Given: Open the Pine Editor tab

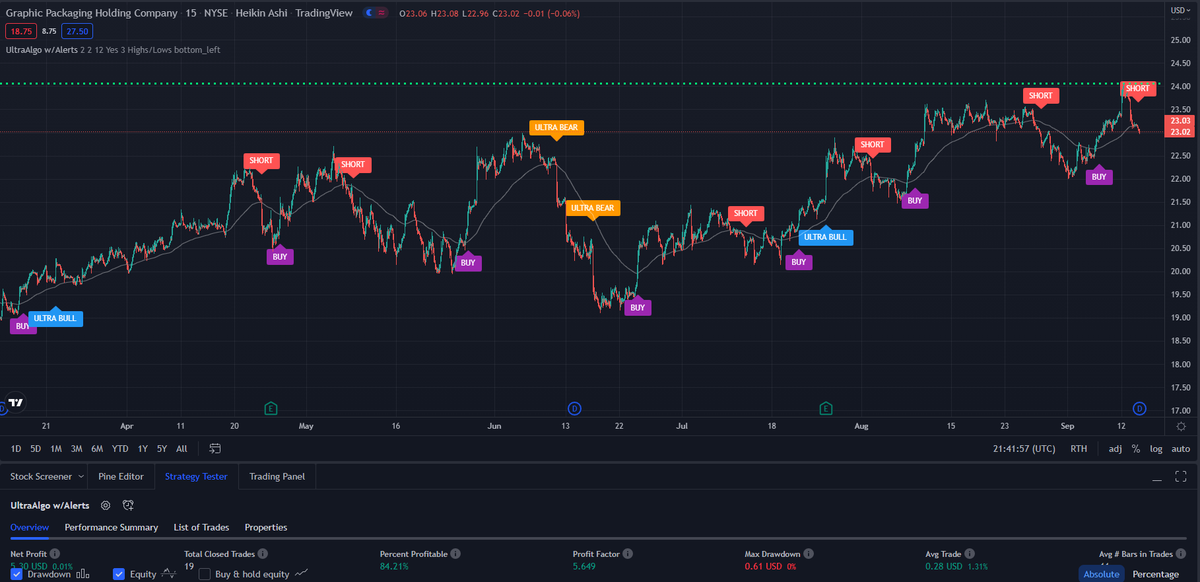Looking at the screenshot, I should point(122,477).
